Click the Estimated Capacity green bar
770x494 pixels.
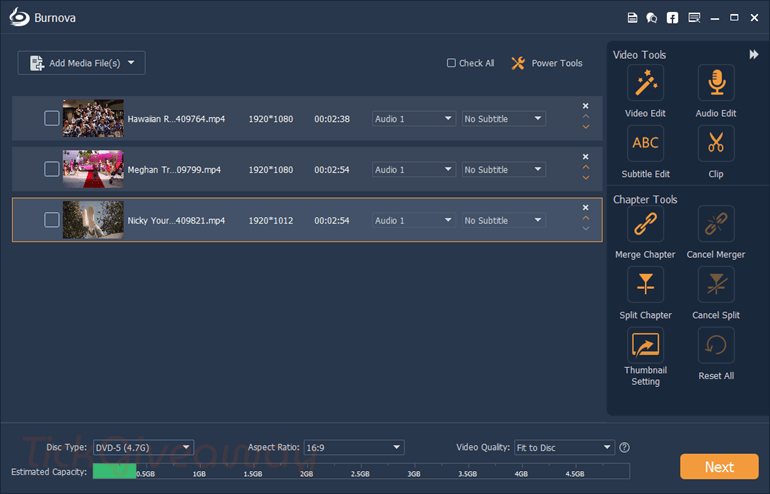(114, 471)
